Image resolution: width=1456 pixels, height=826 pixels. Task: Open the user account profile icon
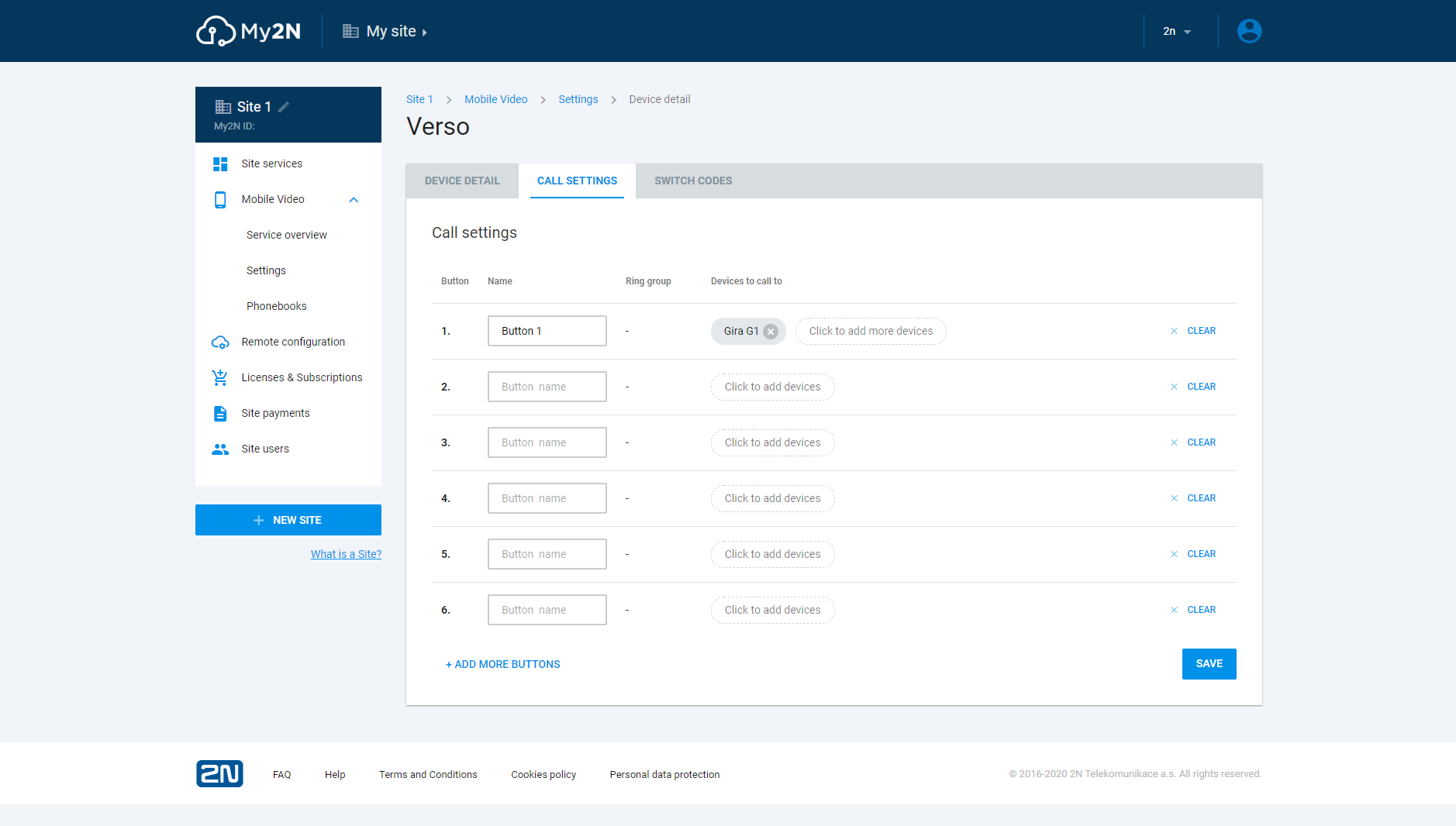(1249, 31)
